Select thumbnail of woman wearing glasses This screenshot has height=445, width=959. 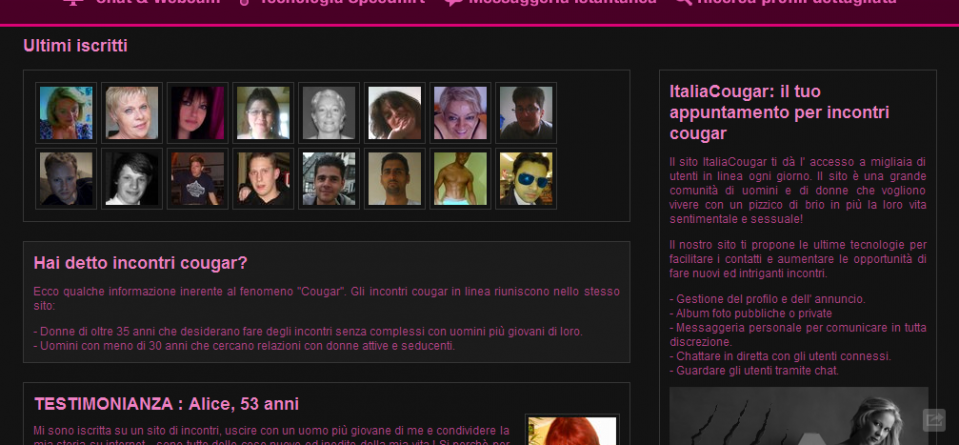pyautogui.click(x=263, y=113)
